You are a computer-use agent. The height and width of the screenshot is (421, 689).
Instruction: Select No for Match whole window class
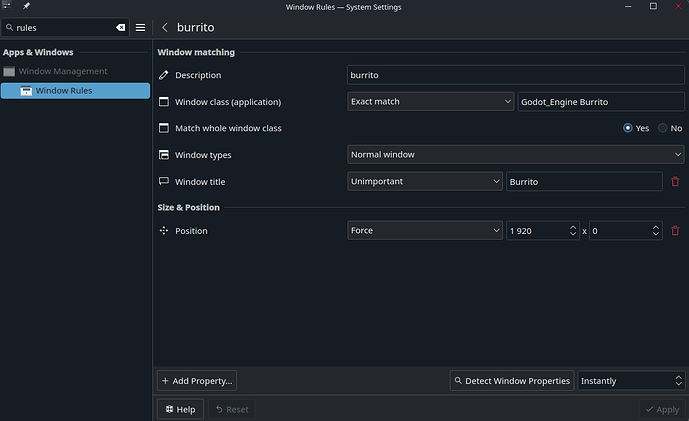(x=663, y=128)
